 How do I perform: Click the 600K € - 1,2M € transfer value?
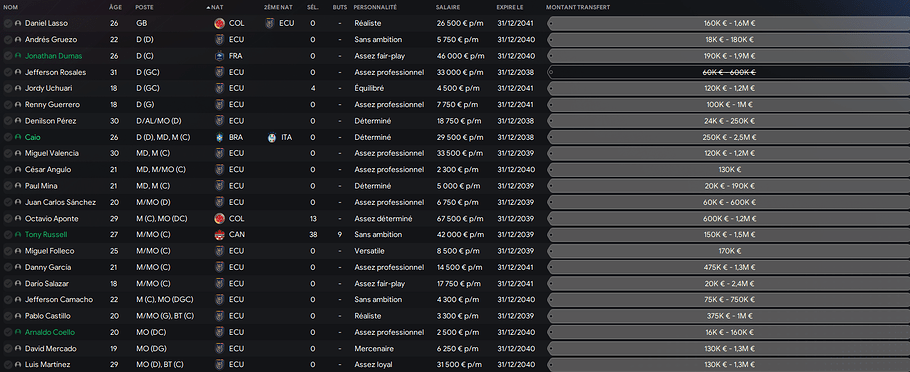pos(729,219)
